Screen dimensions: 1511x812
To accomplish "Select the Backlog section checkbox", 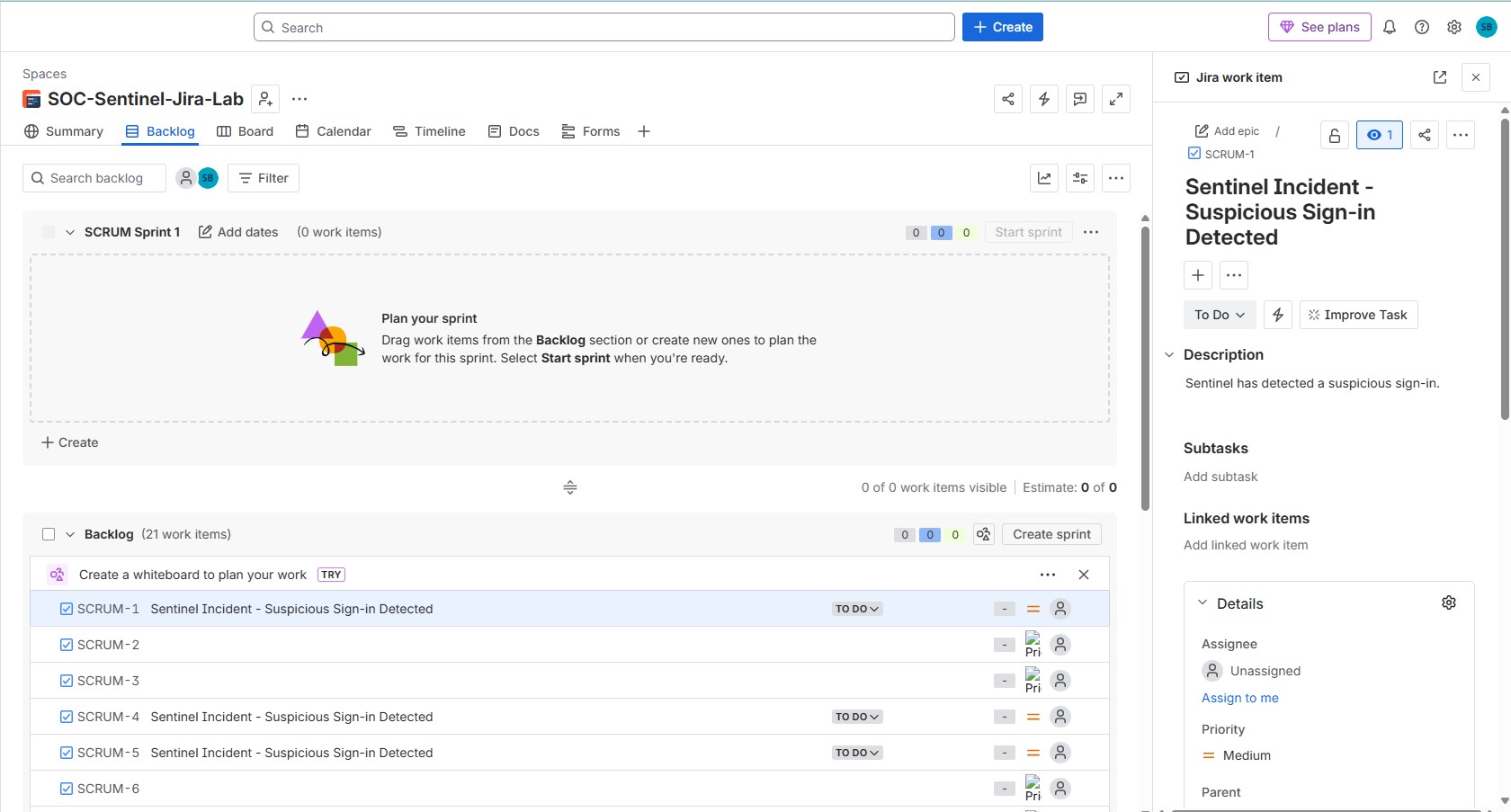I will 49,534.
